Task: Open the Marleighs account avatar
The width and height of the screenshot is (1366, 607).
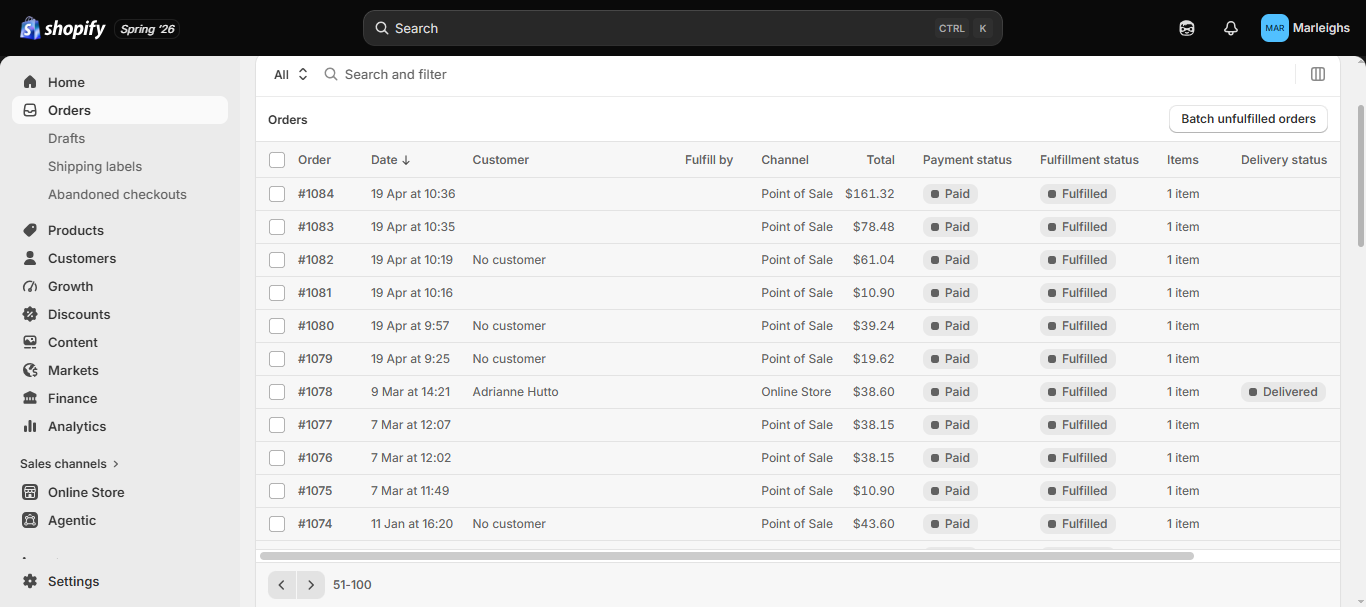Action: [x=1275, y=28]
